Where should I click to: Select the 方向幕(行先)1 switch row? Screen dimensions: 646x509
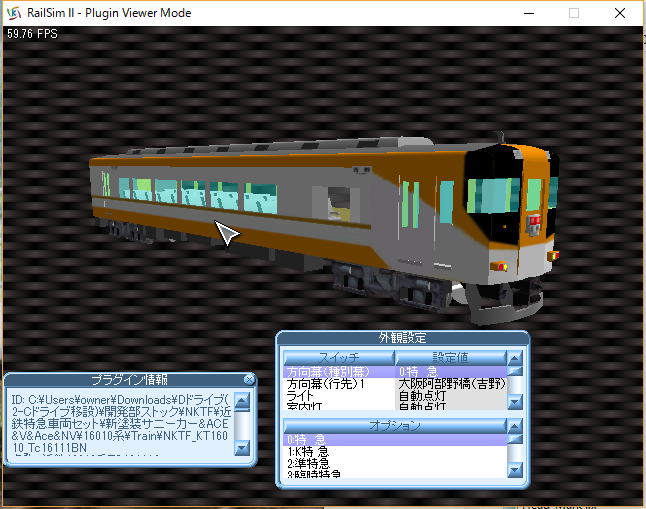pyautogui.click(x=339, y=384)
